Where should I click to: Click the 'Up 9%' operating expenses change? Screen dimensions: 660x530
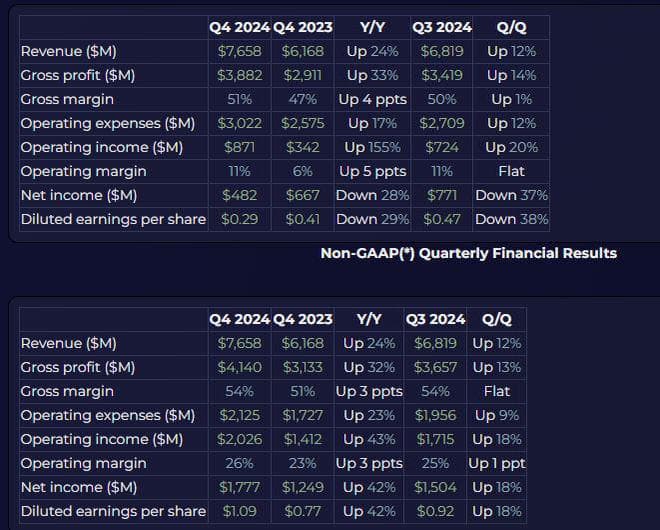496,415
